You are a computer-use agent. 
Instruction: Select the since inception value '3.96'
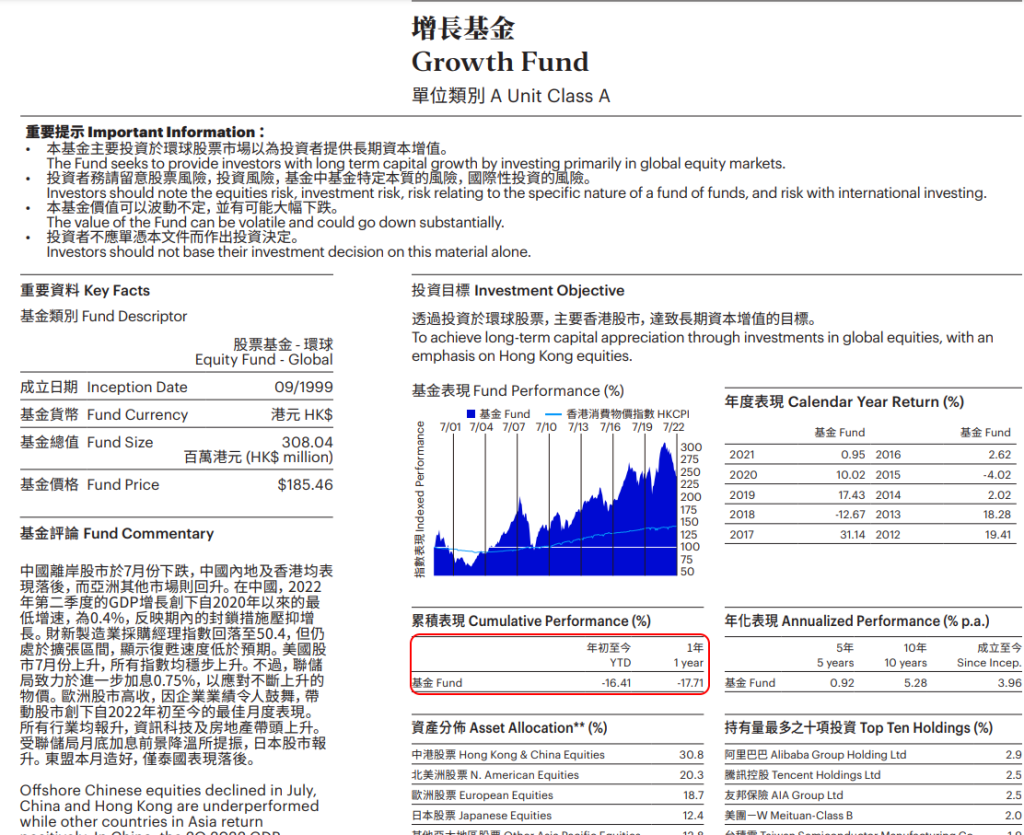tap(1010, 683)
